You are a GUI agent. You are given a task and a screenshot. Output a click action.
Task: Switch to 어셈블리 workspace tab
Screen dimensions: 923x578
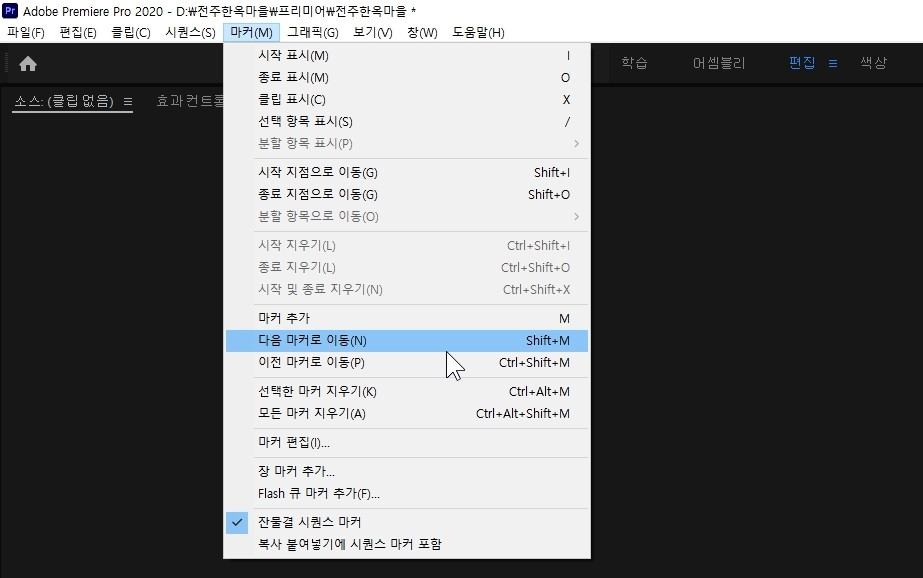pyautogui.click(x=719, y=63)
